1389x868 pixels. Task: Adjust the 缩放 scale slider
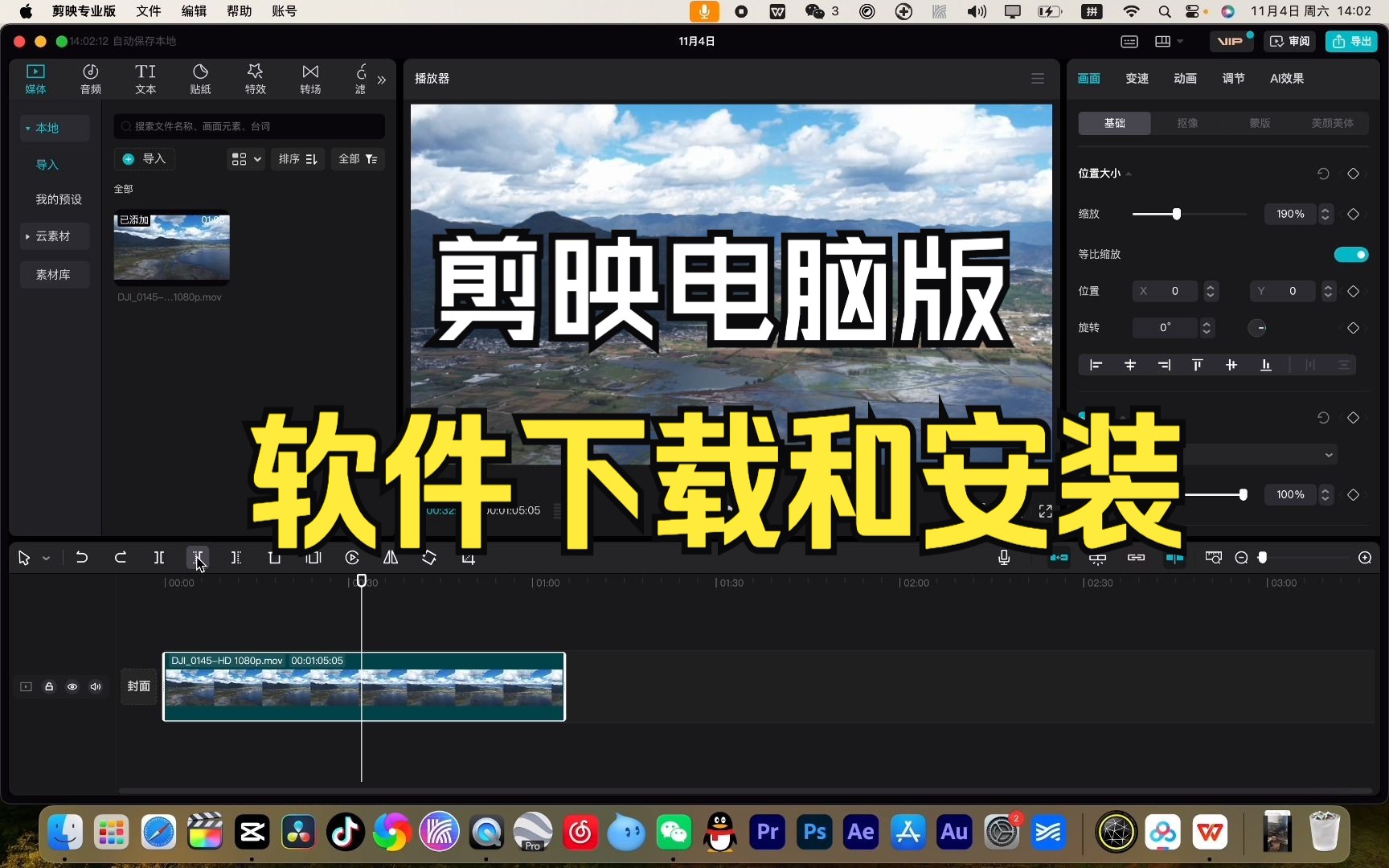(1177, 214)
